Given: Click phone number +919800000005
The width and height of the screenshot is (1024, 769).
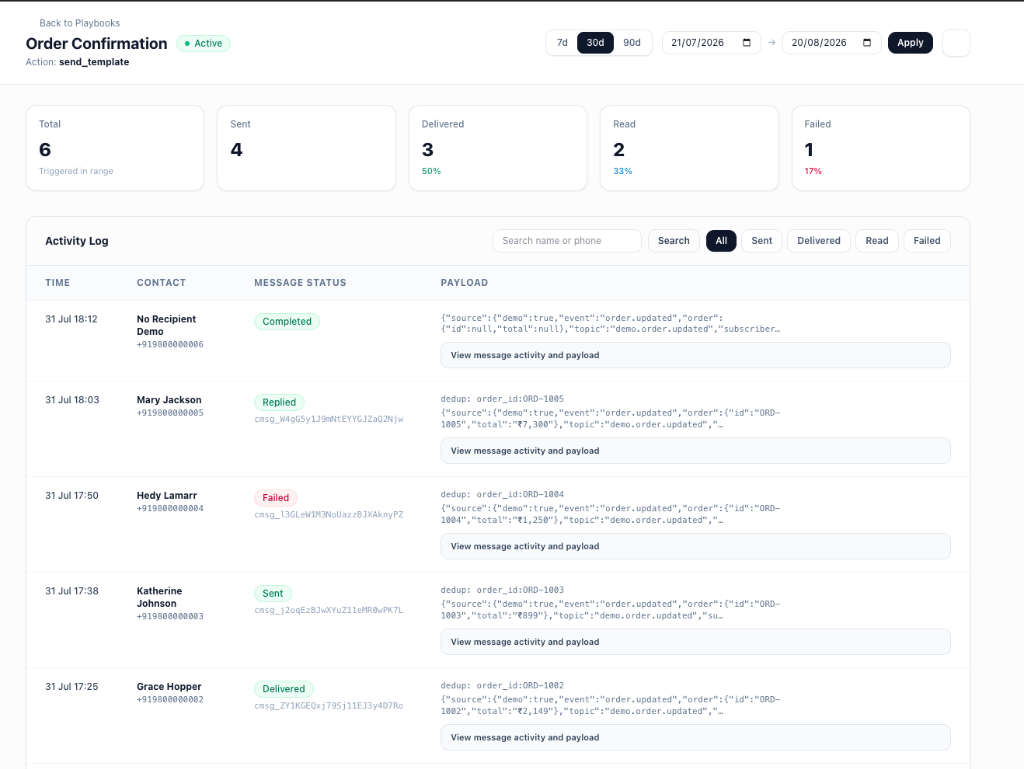Looking at the screenshot, I should (170, 413).
